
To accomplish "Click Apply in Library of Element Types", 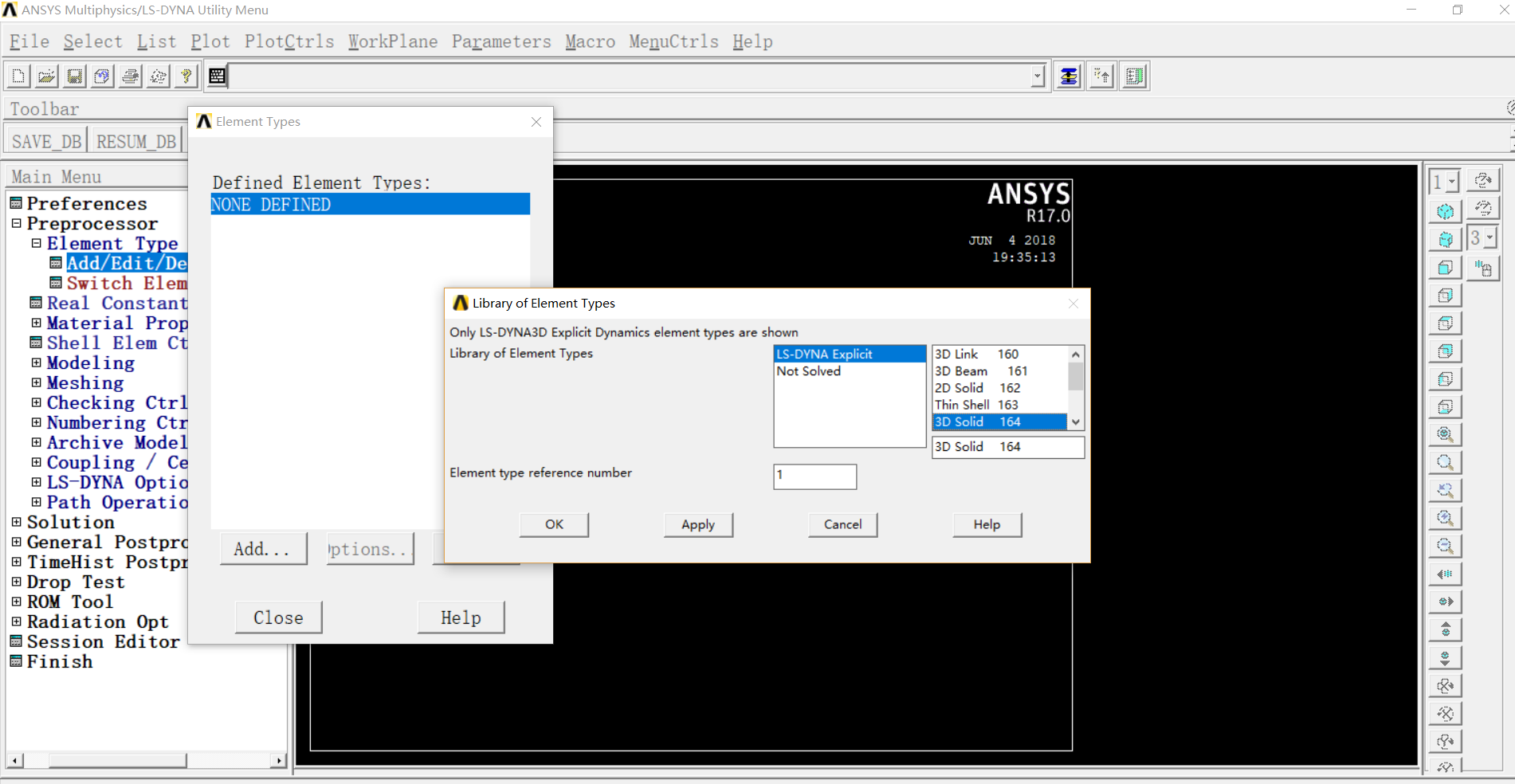I will point(698,524).
